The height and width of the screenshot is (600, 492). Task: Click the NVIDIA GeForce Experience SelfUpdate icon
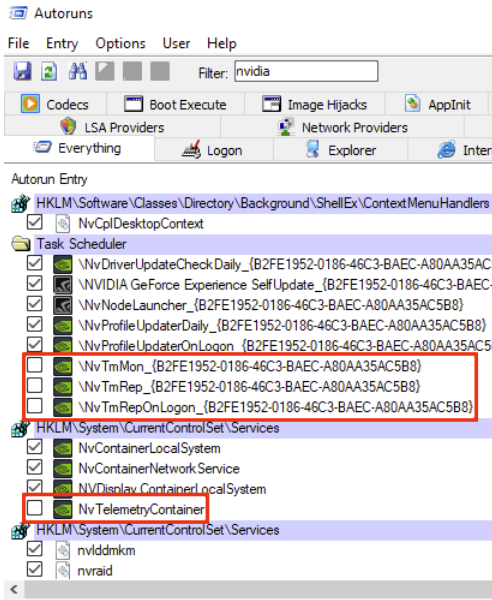coord(62,285)
